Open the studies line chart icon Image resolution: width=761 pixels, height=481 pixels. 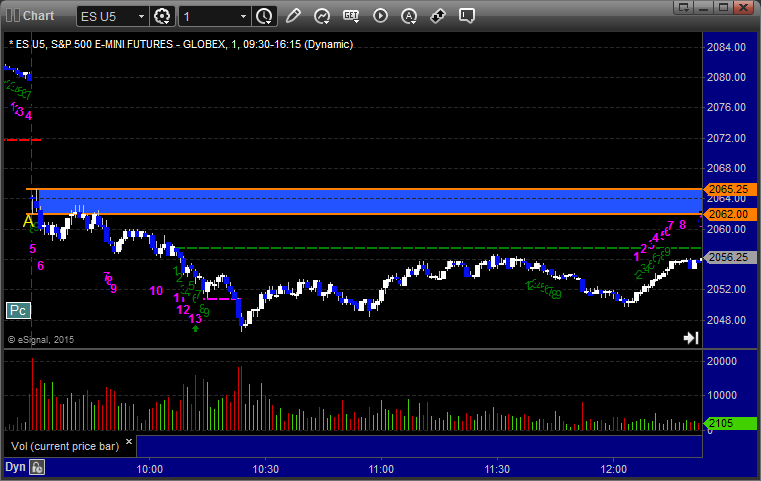[321, 17]
